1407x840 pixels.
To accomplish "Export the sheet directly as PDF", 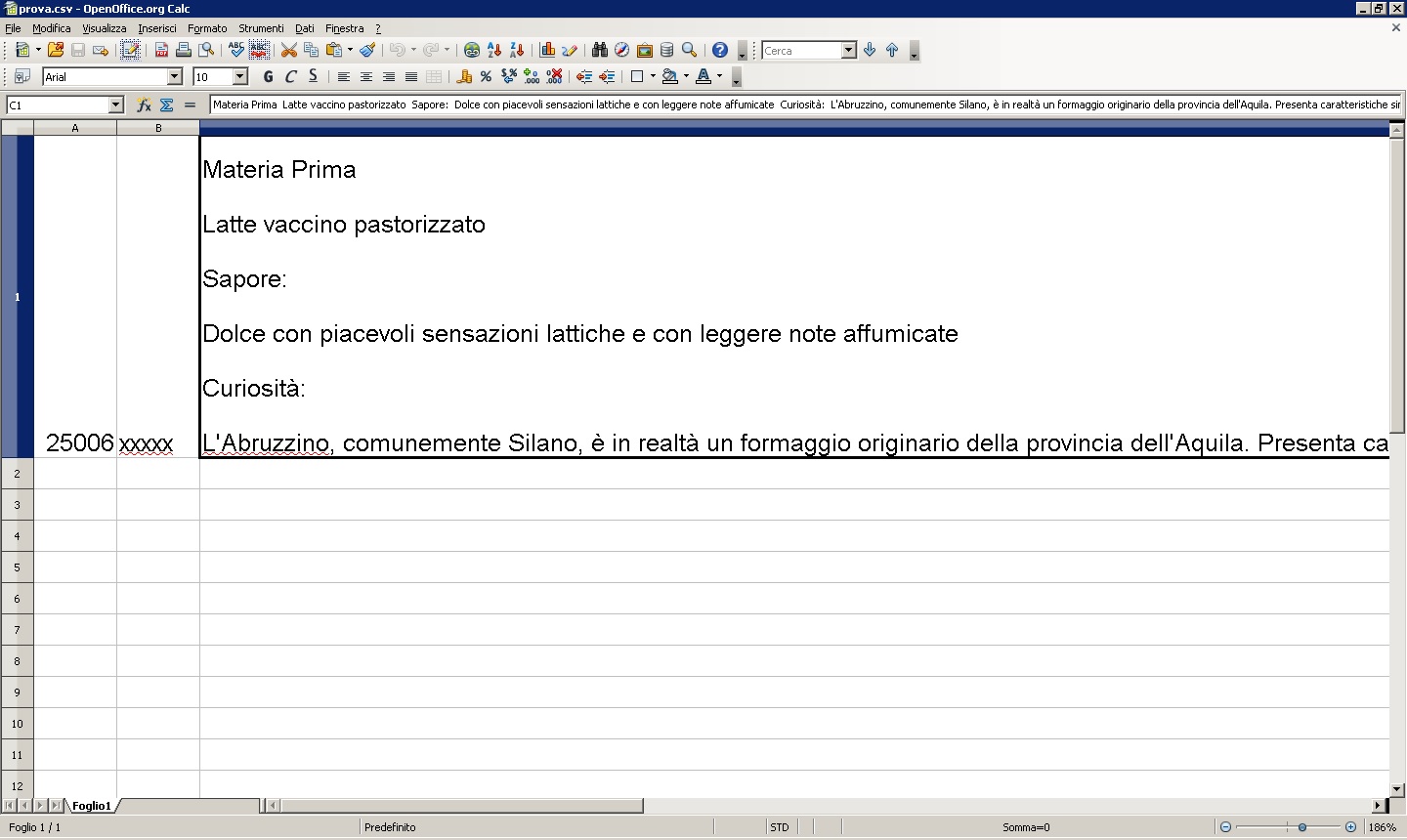I will (x=161, y=50).
